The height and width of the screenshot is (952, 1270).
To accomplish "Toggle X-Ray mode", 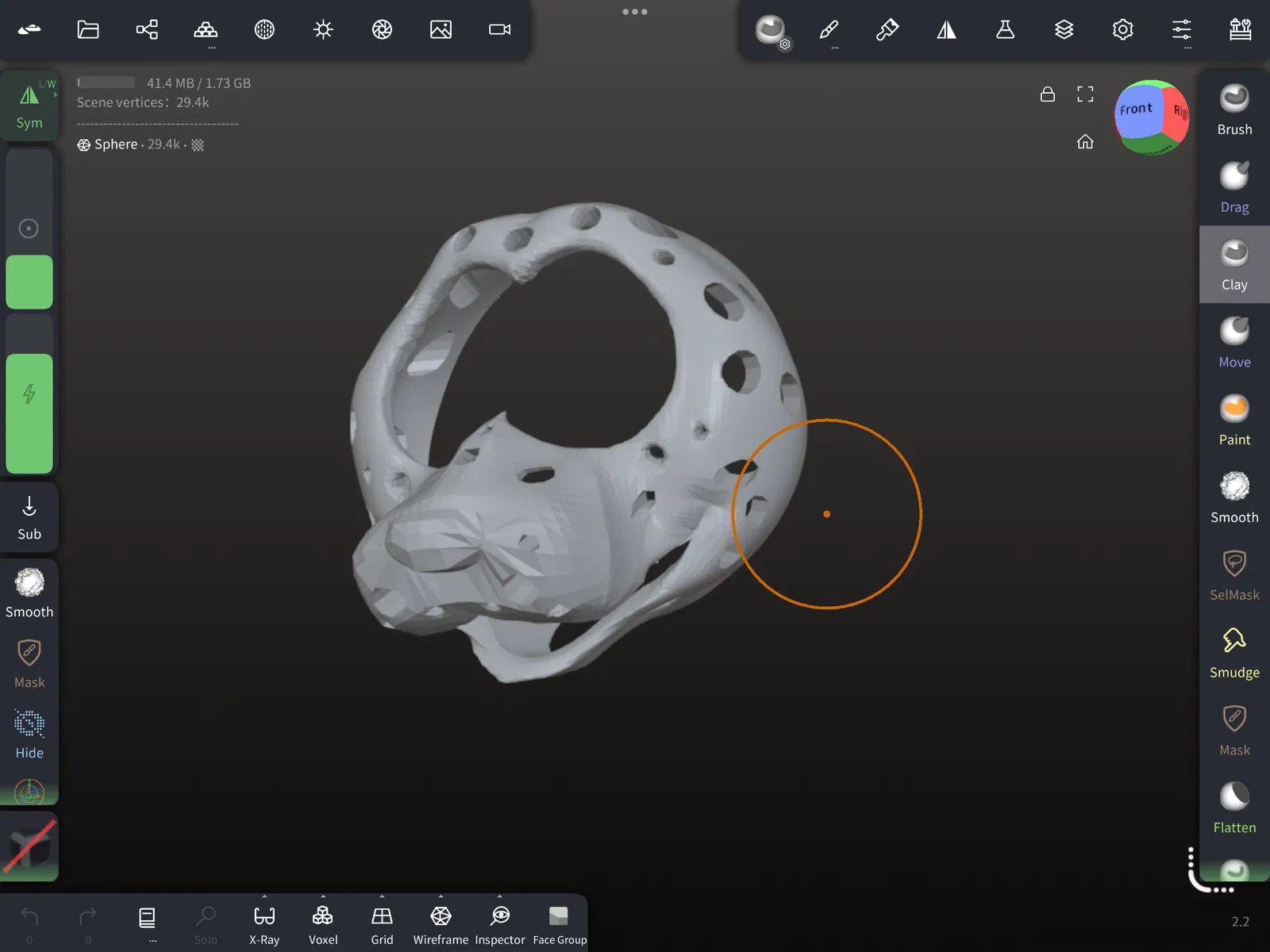I will pos(264,925).
